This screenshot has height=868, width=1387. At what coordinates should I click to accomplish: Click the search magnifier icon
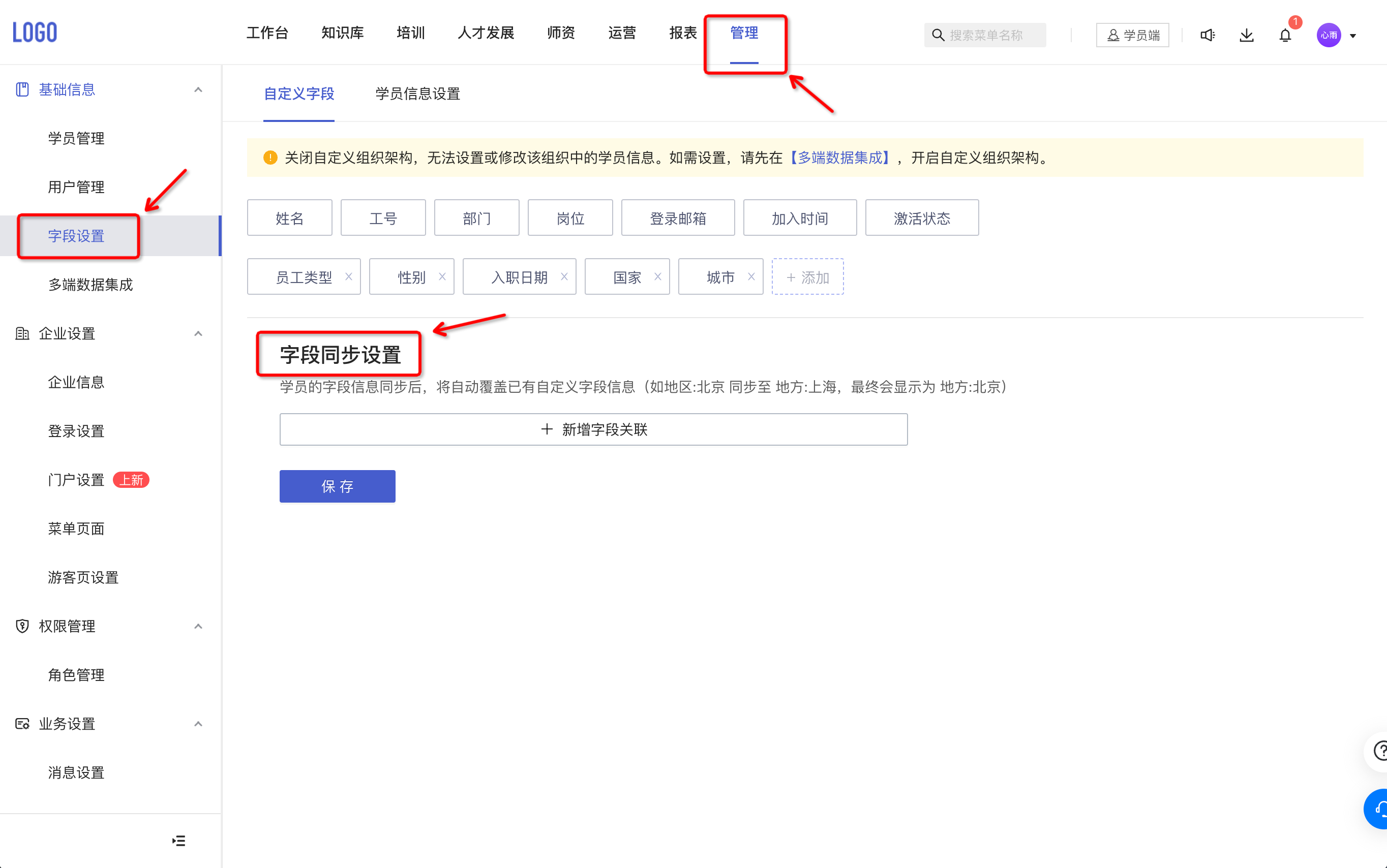point(938,35)
